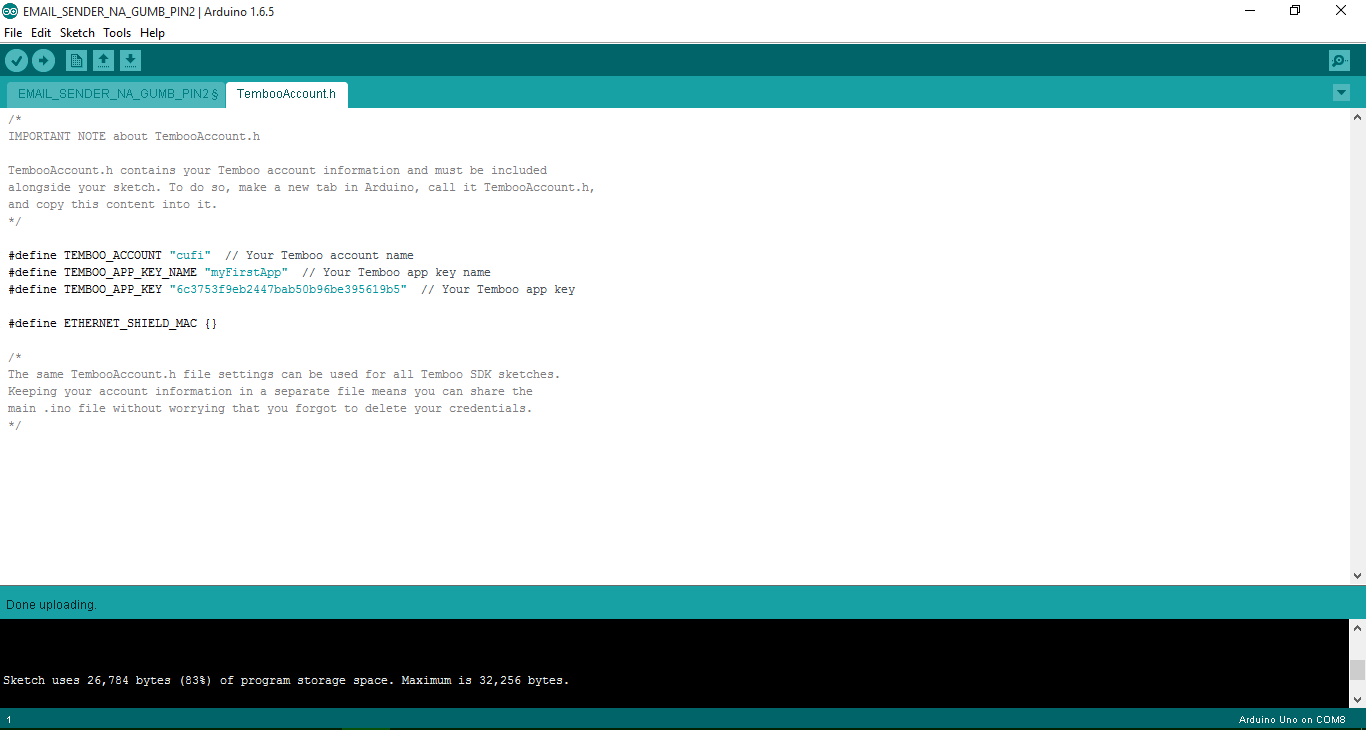
Task: Click the "TembooAccount.h contains your Temboo" line
Action: click(277, 171)
